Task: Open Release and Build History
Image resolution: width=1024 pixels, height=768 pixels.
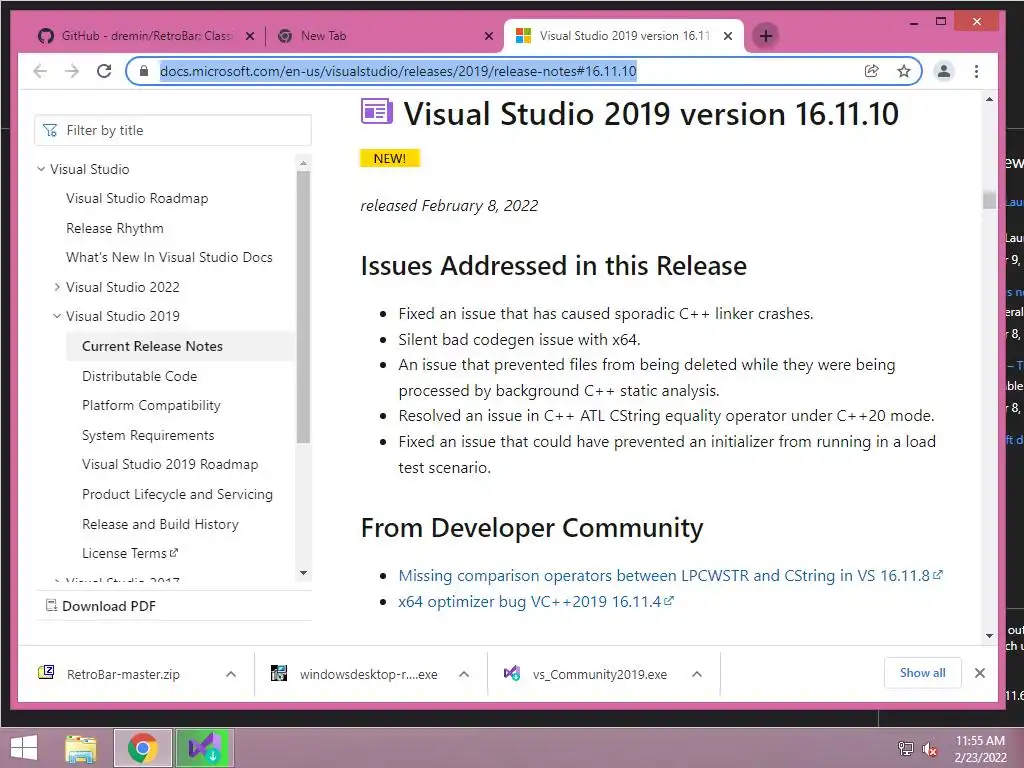Action: click(x=161, y=524)
